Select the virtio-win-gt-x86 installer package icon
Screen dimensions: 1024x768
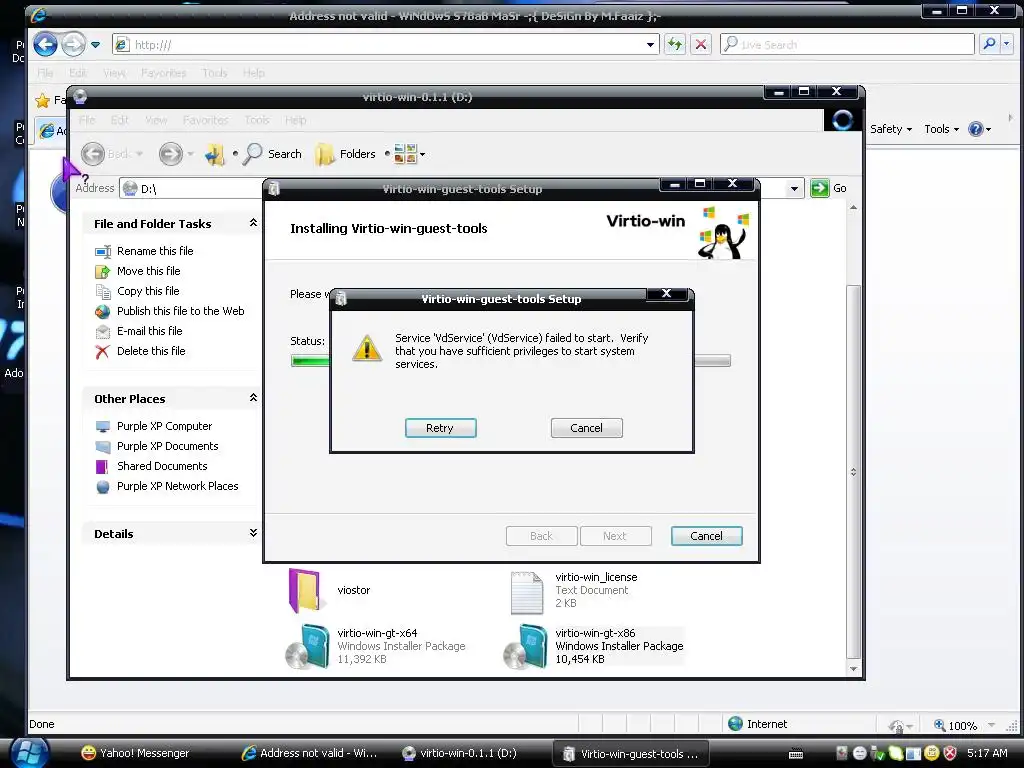click(x=526, y=647)
